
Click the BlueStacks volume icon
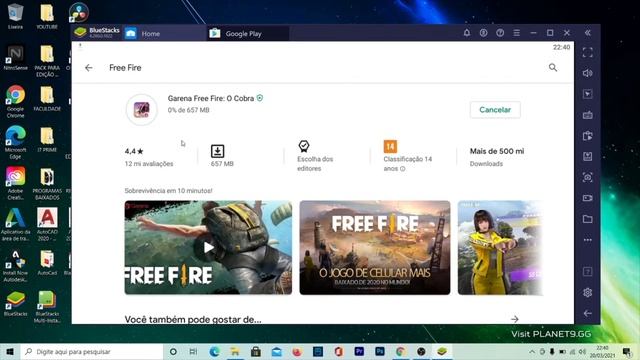(588, 73)
